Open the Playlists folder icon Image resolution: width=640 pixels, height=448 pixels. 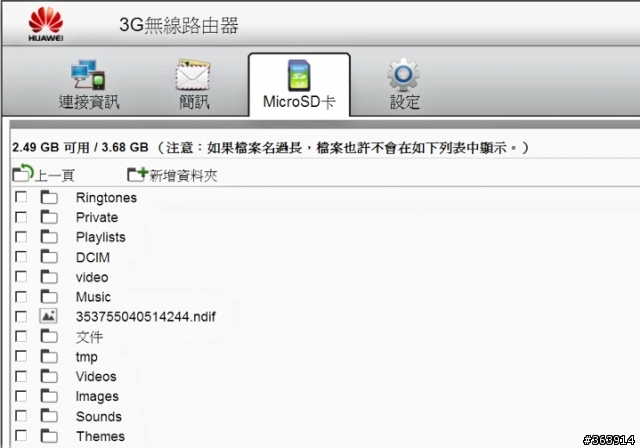[49, 237]
